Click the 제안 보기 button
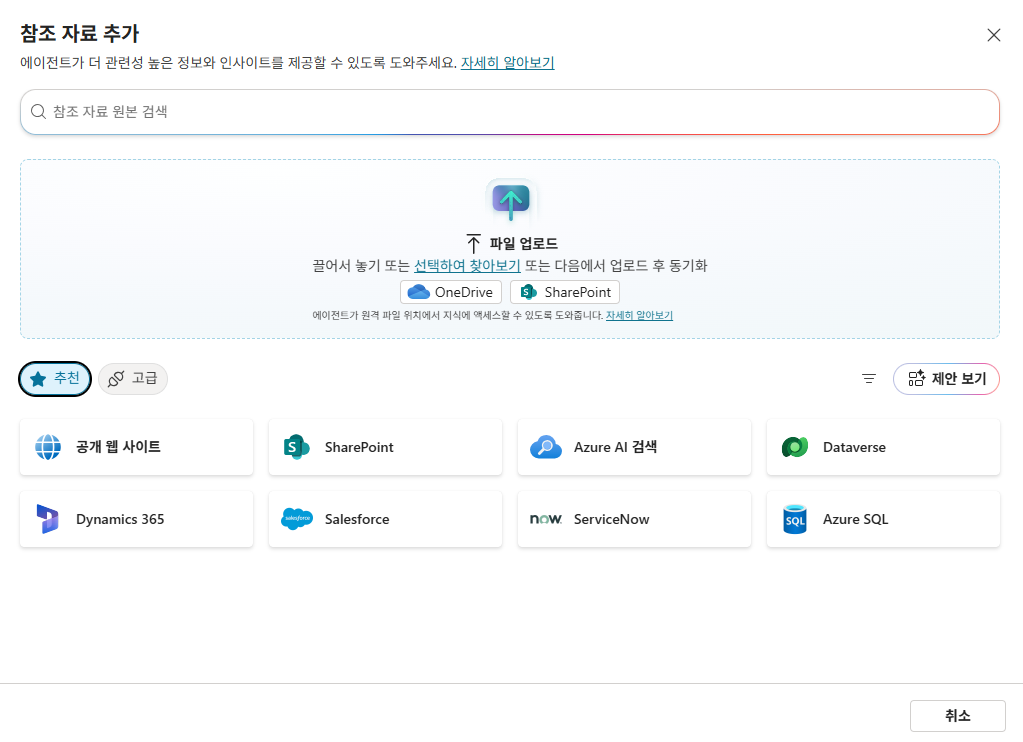This screenshot has height=742, width=1023. click(x=946, y=379)
